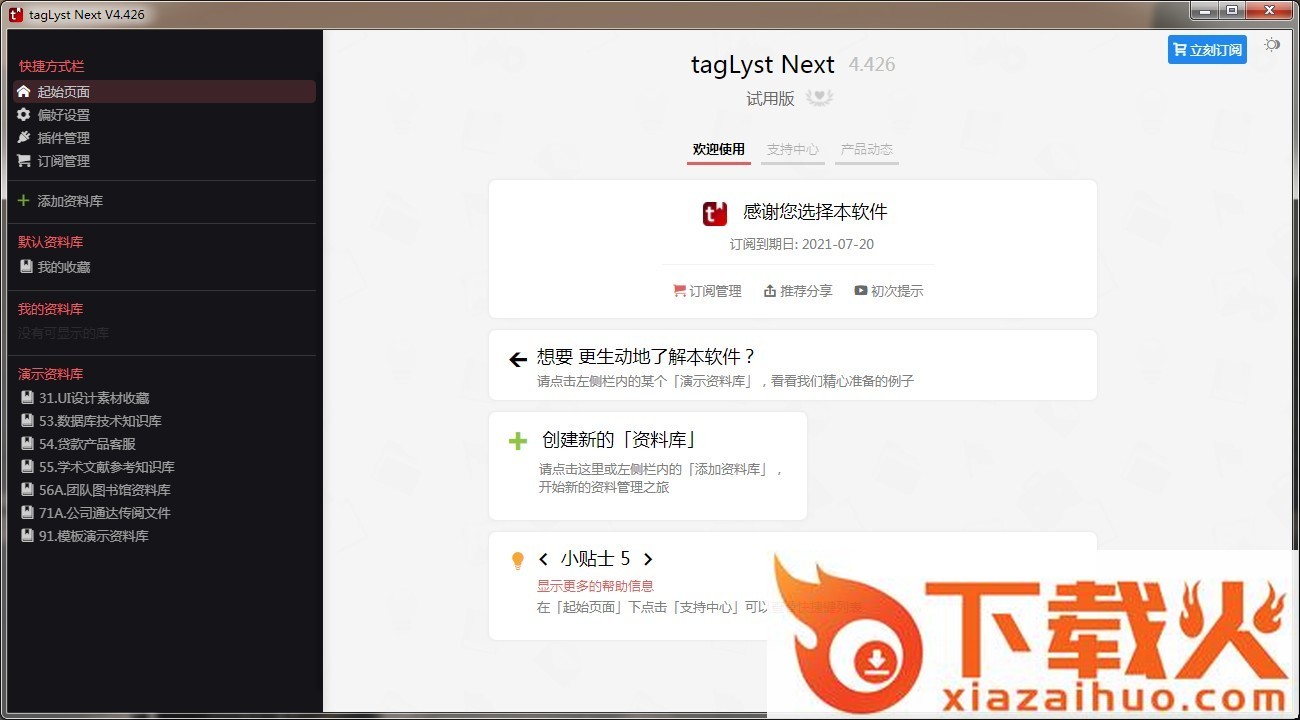Click the 推荐分享 share link
The image size is (1300, 720).
point(798,291)
